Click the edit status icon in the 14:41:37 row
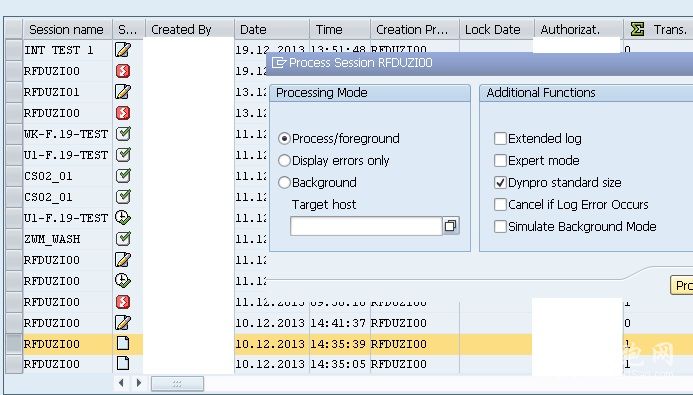 (123, 323)
